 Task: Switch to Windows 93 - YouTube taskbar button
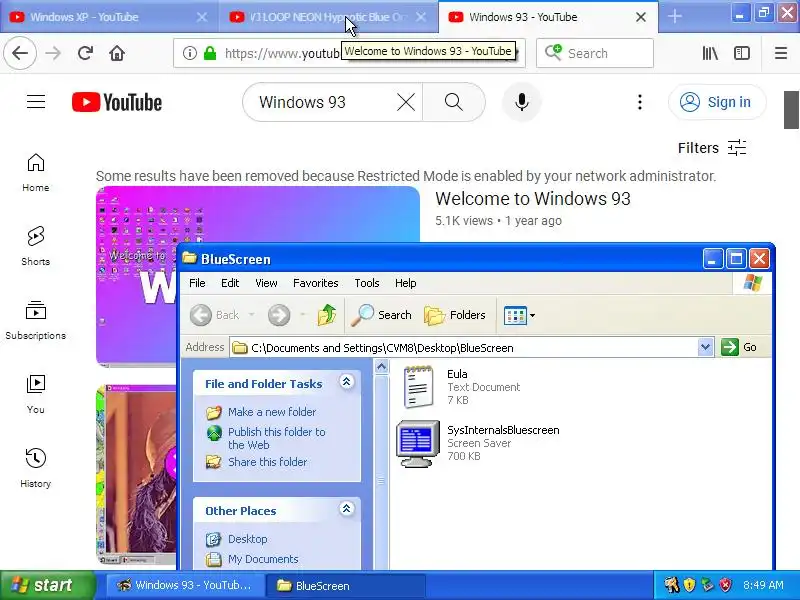[185, 585]
